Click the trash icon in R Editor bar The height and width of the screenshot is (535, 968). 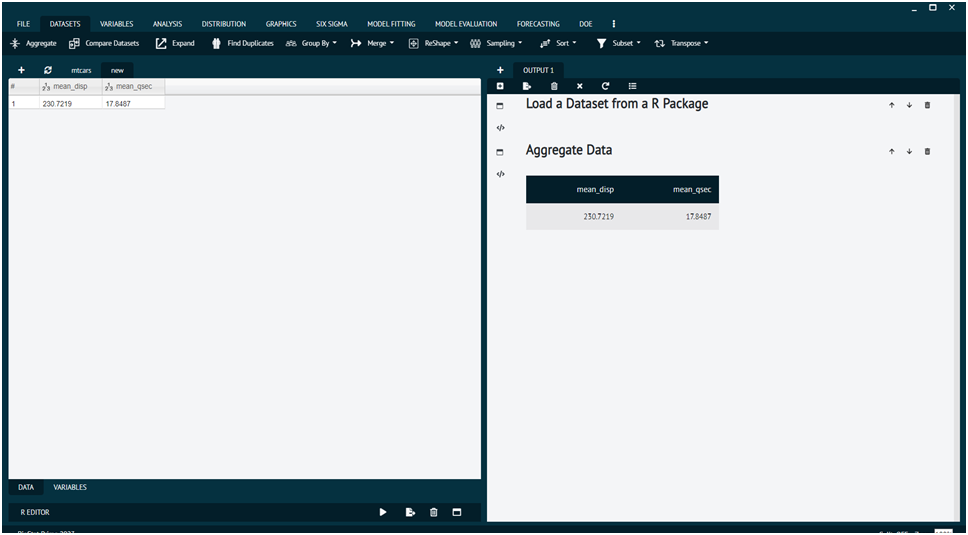433,512
